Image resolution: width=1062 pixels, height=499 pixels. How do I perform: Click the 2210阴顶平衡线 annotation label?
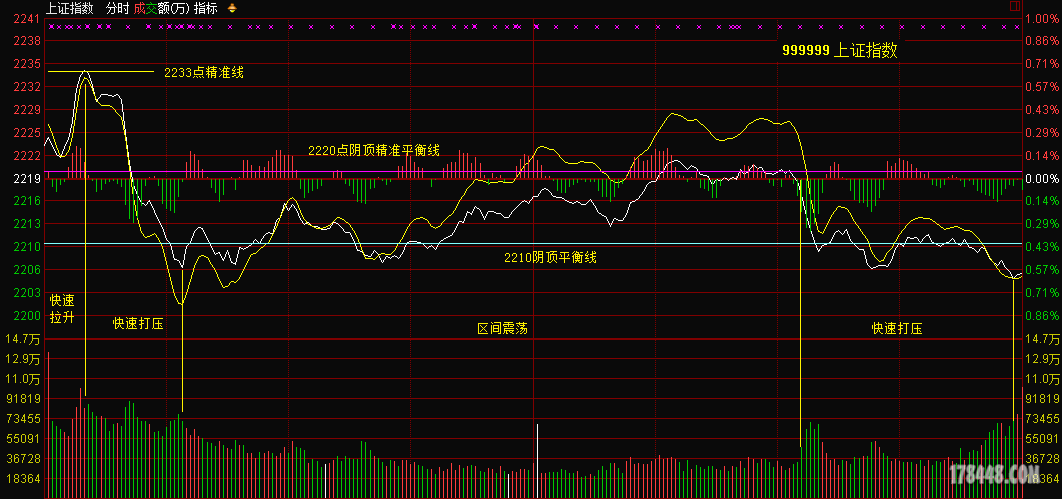click(550, 257)
